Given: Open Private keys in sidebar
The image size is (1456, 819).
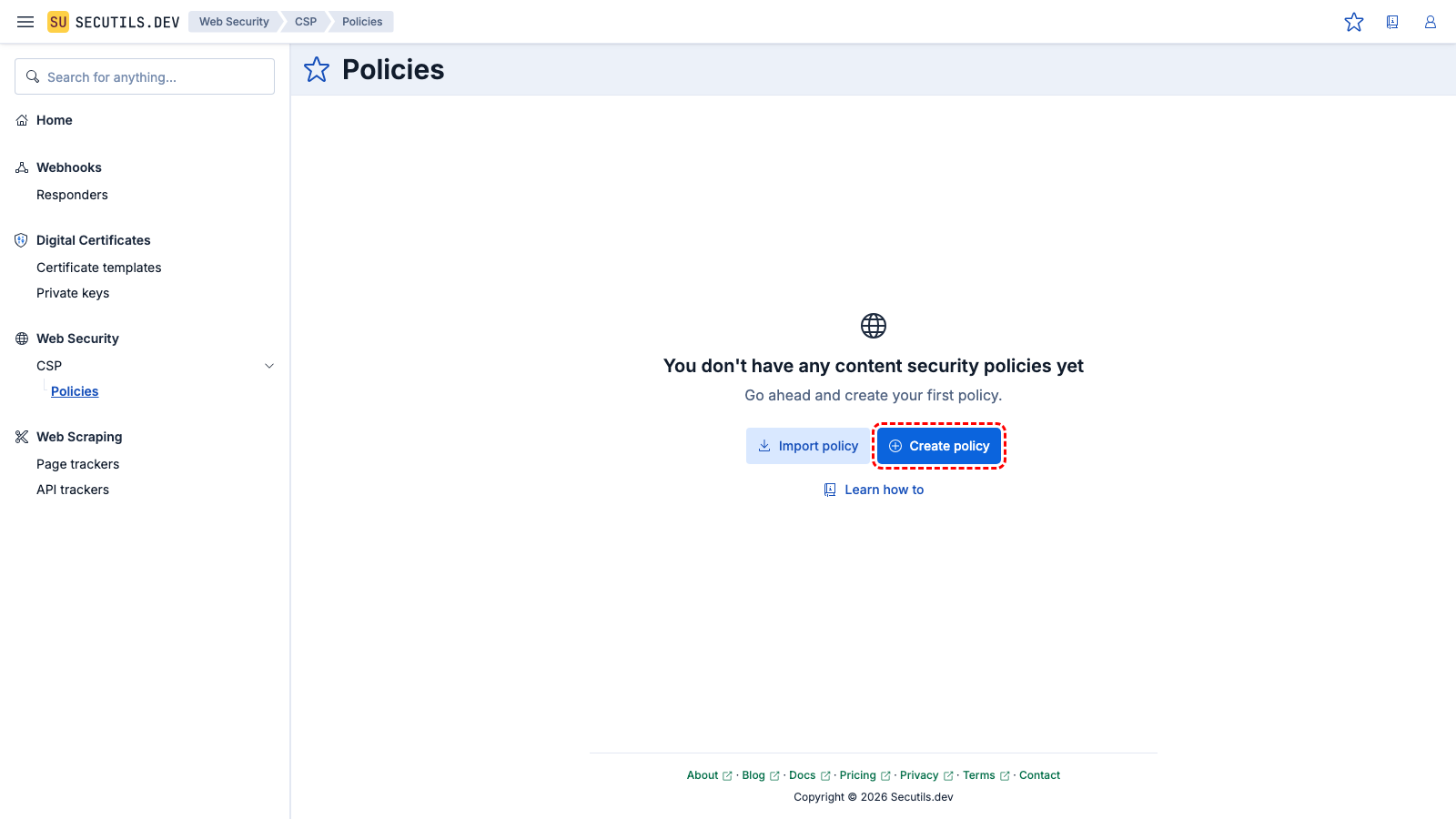Looking at the screenshot, I should tap(73, 293).
